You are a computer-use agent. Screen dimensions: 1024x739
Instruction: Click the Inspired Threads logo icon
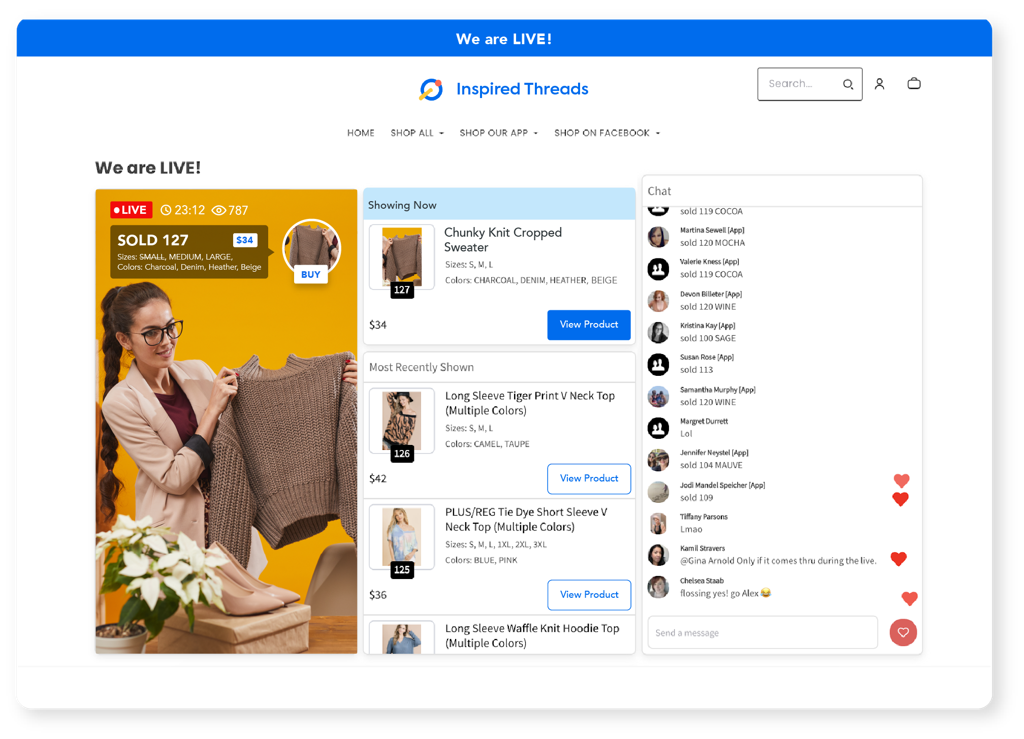point(431,90)
